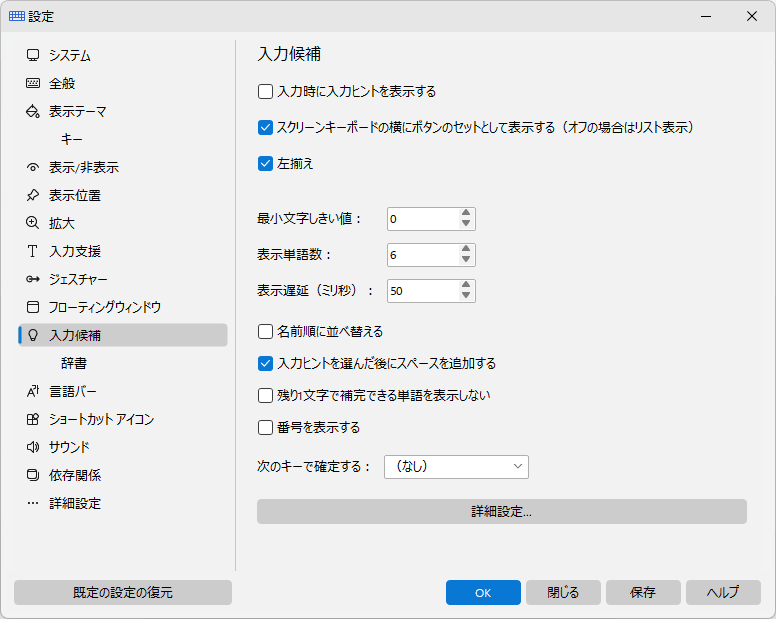Click the speaker icon beside サウンド
The height and width of the screenshot is (619, 776).
coord(33,447)
